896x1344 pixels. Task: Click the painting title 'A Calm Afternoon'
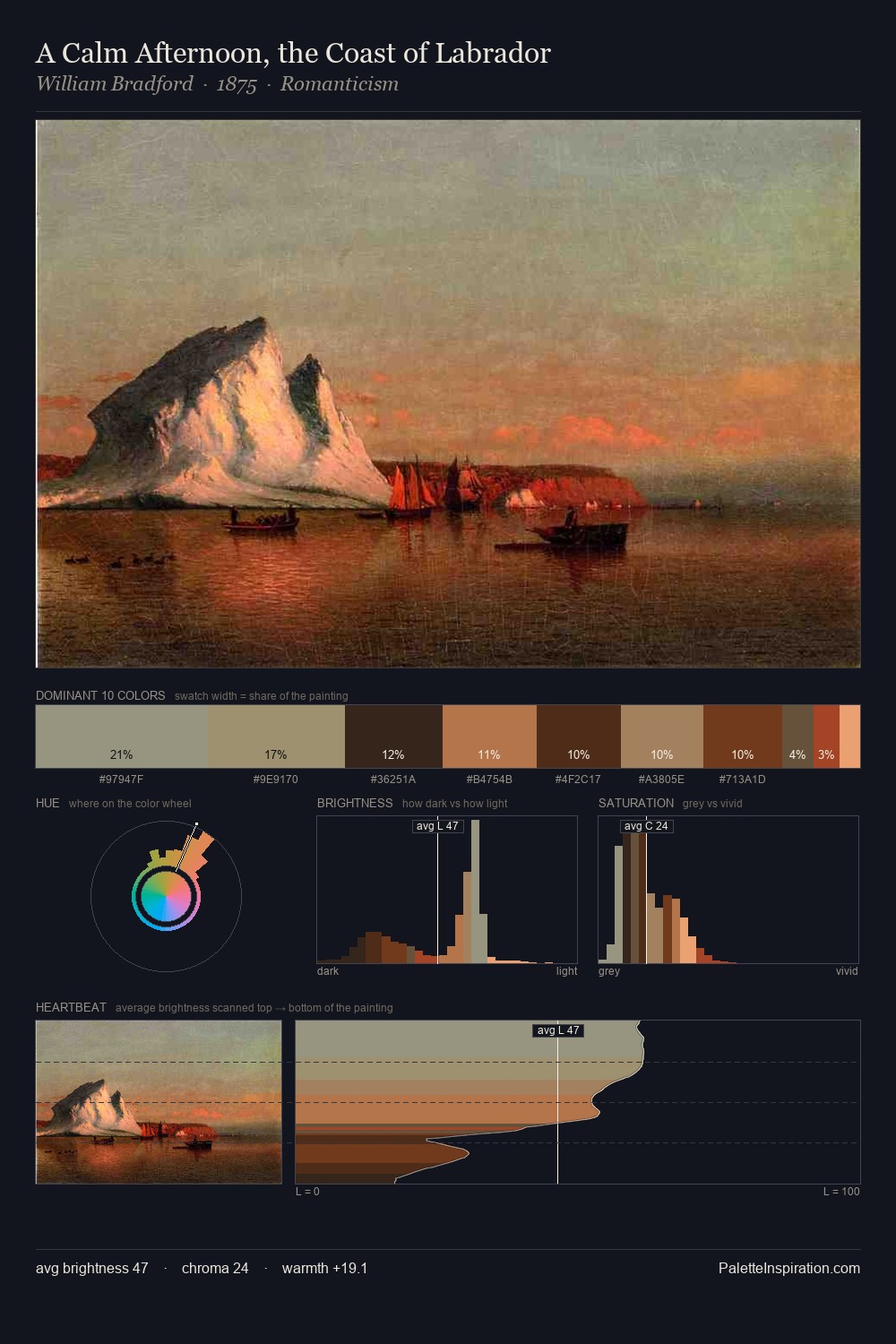click(x=293, y=53)
